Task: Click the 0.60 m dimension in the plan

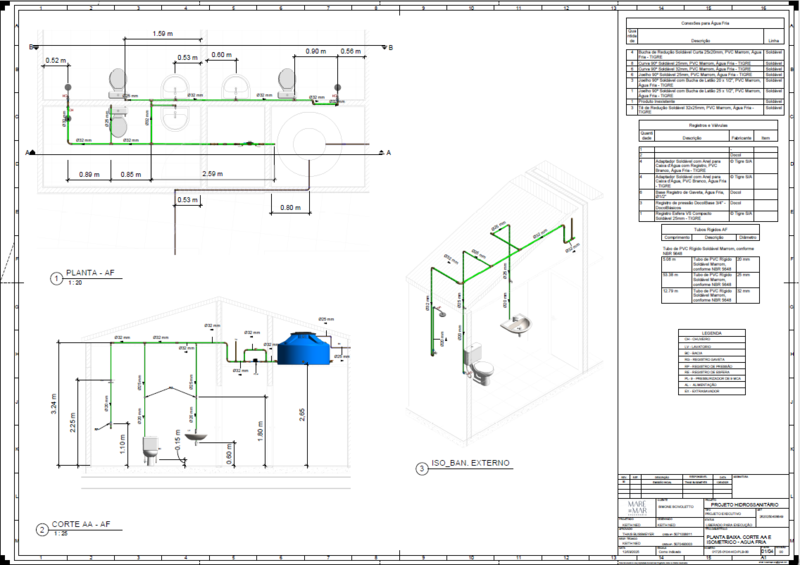Action: point(221,55)
